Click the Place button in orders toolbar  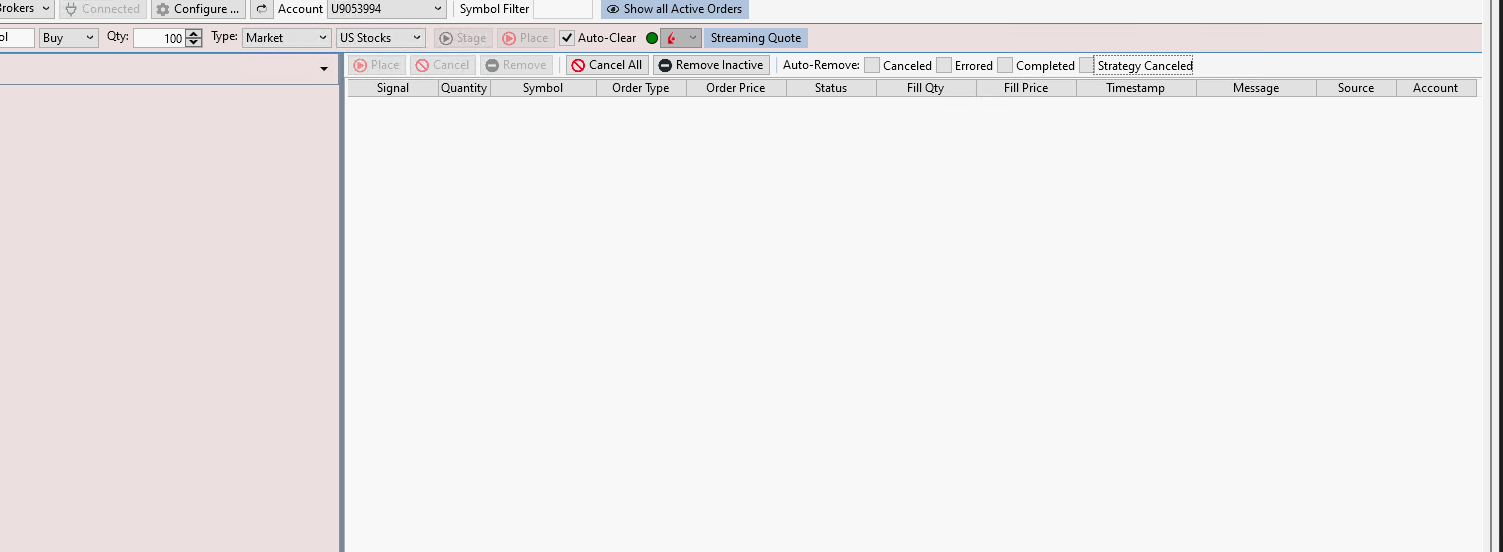tap(376, 65)
